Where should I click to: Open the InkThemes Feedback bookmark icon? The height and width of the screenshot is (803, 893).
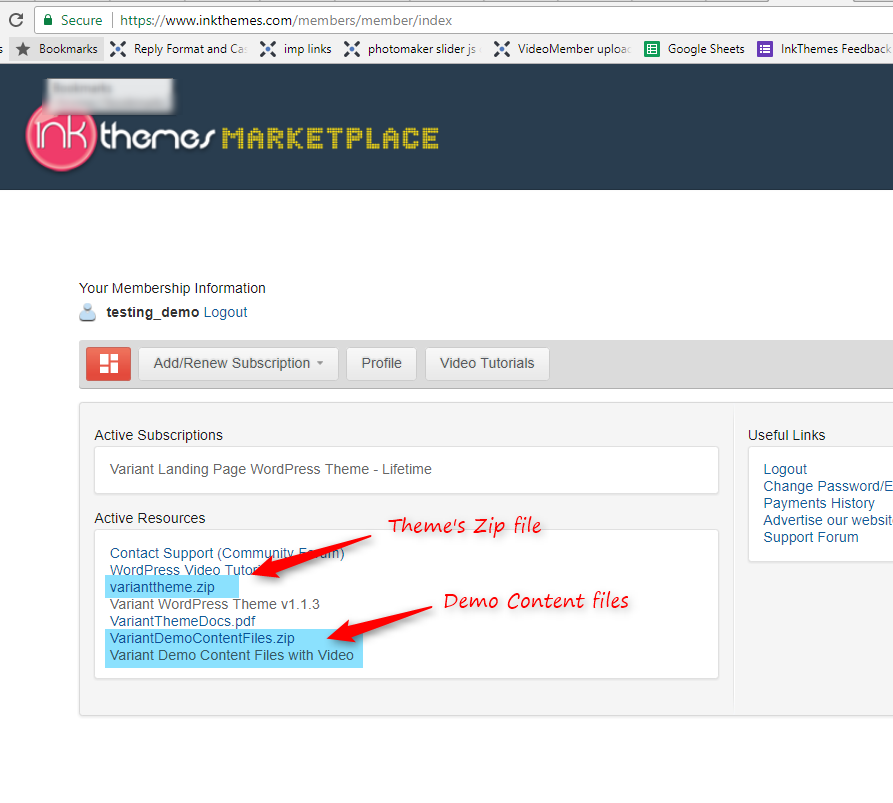(x=765, y=49)
